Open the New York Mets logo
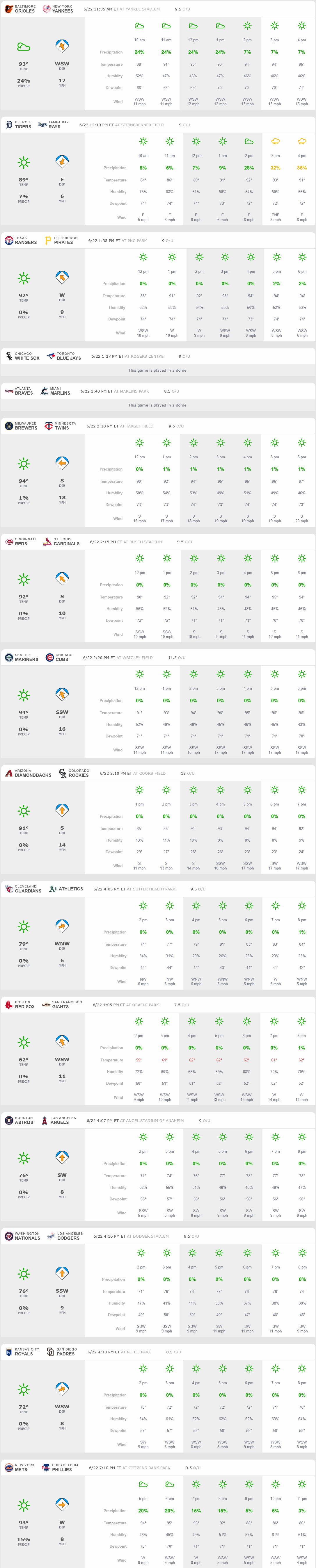The width and height of the screenshot is (316, 1568). pos(8,1467)
